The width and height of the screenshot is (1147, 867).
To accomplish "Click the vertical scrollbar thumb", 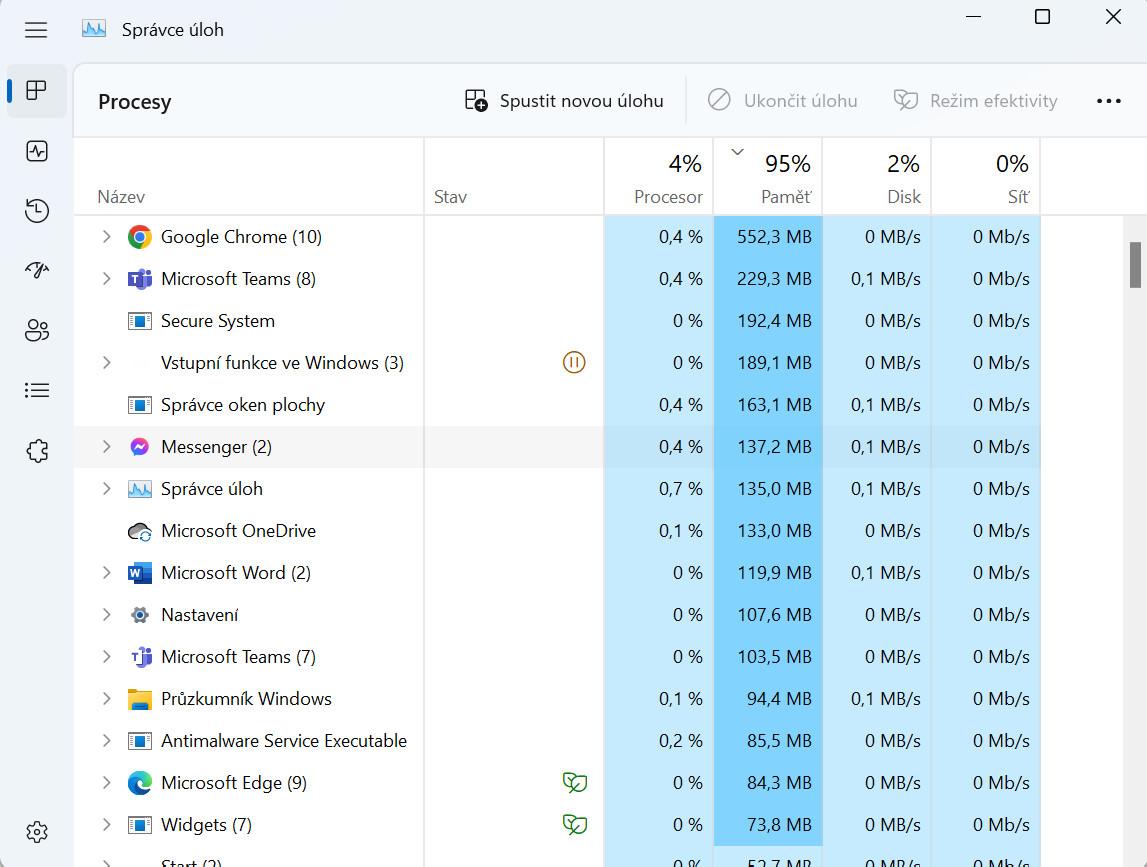I will pyautogui.click(x=1135, y=265).
